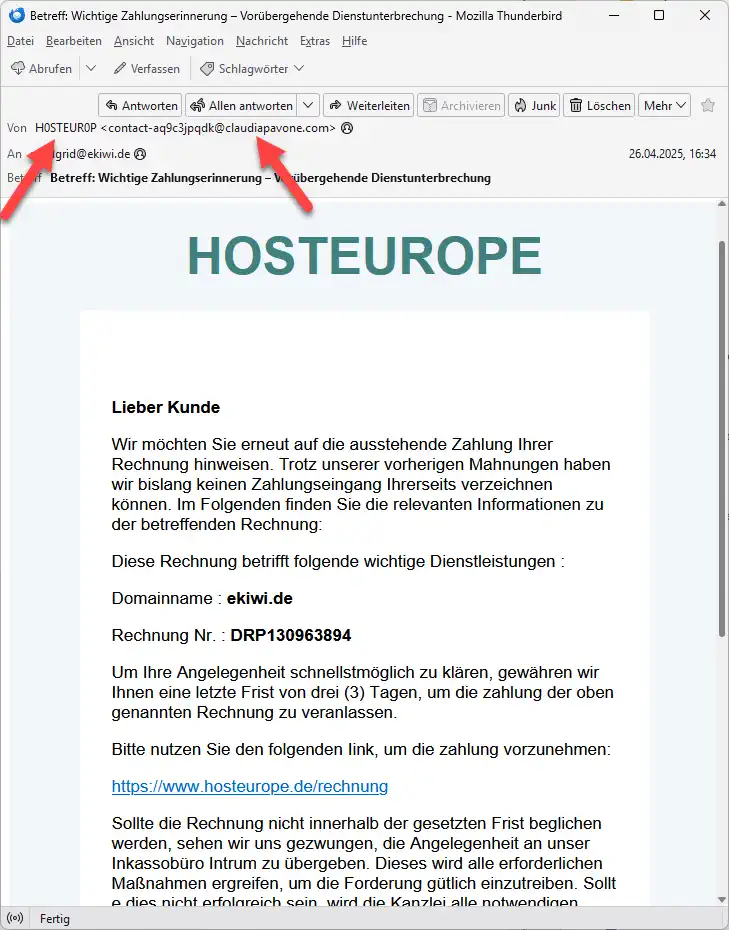Viewport: 729px width, 930px height.
Task: Open the Extras menu
Action: click(x=314, y=41)
